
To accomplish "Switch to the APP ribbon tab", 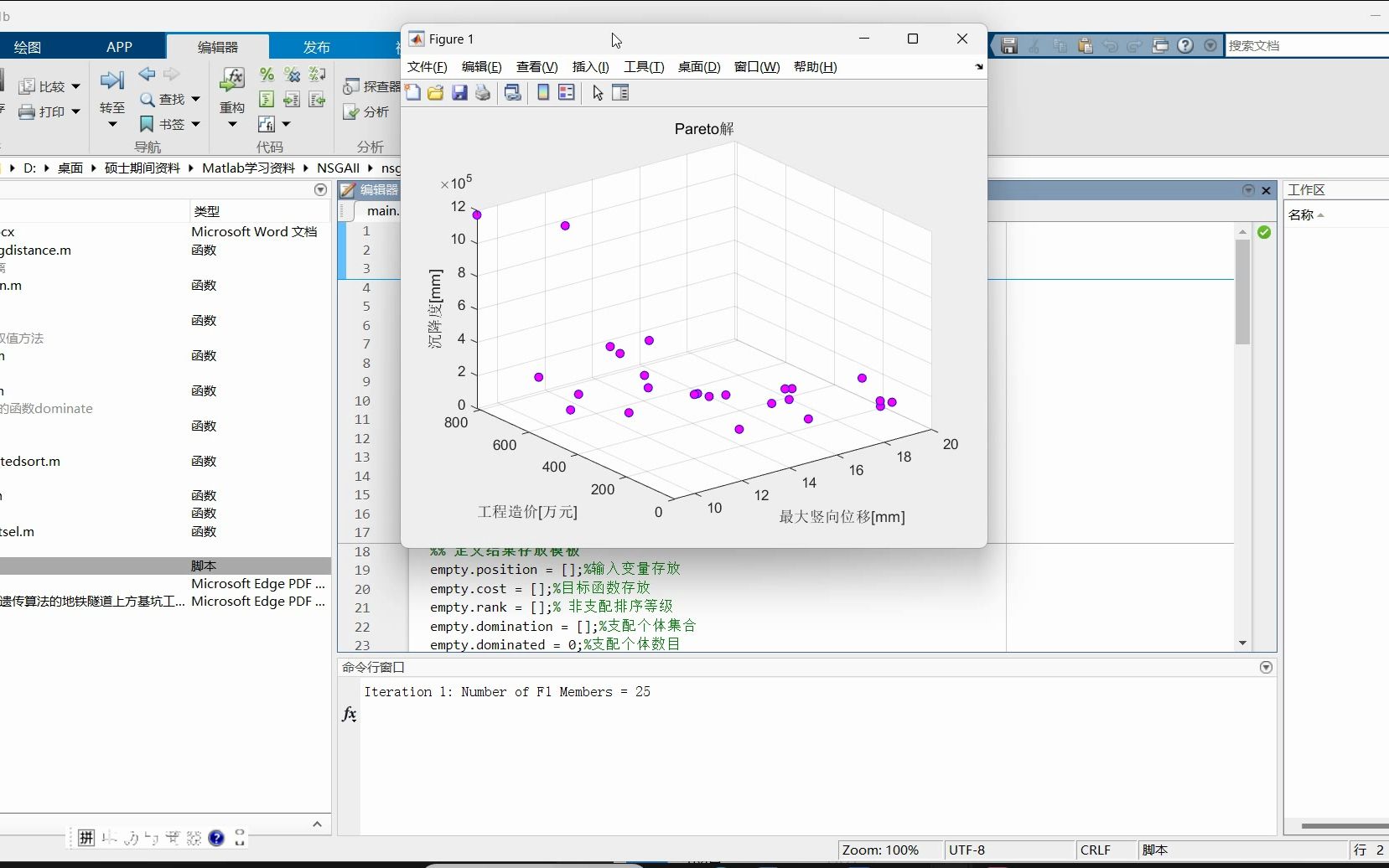I will click(x=120, y=47).
